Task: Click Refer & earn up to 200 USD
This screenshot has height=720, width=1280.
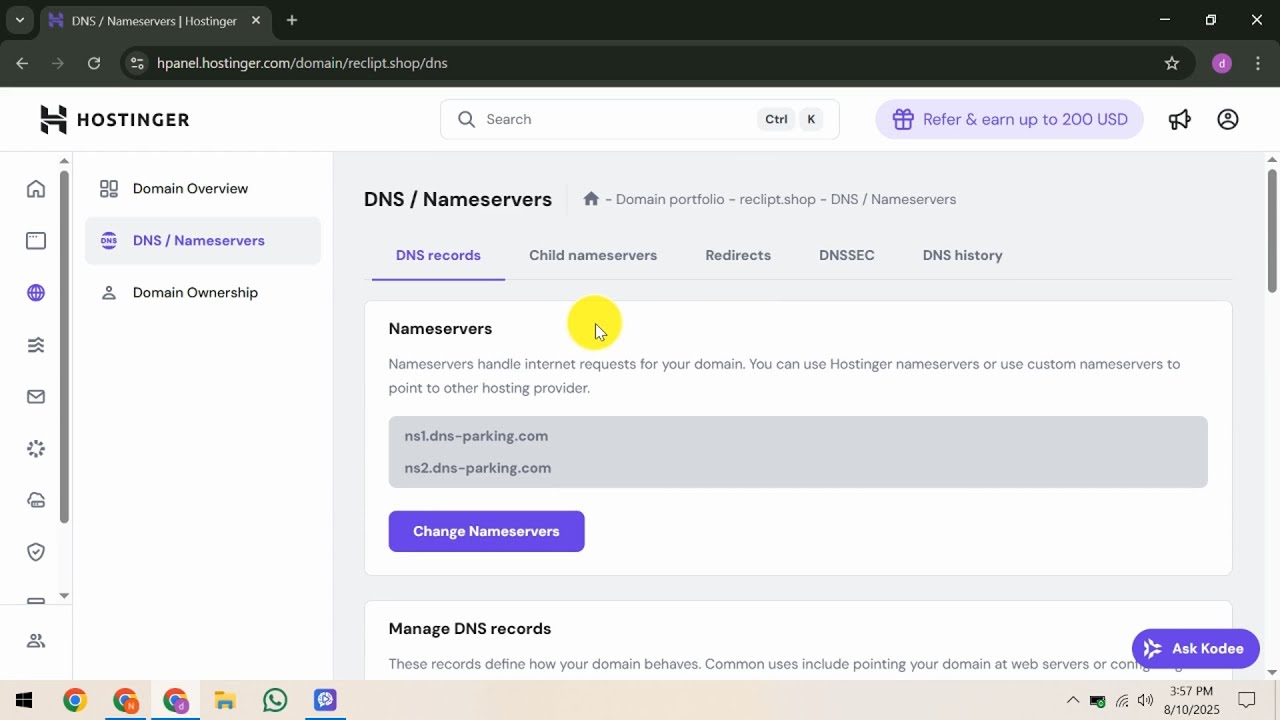Action: (1009, 119)
